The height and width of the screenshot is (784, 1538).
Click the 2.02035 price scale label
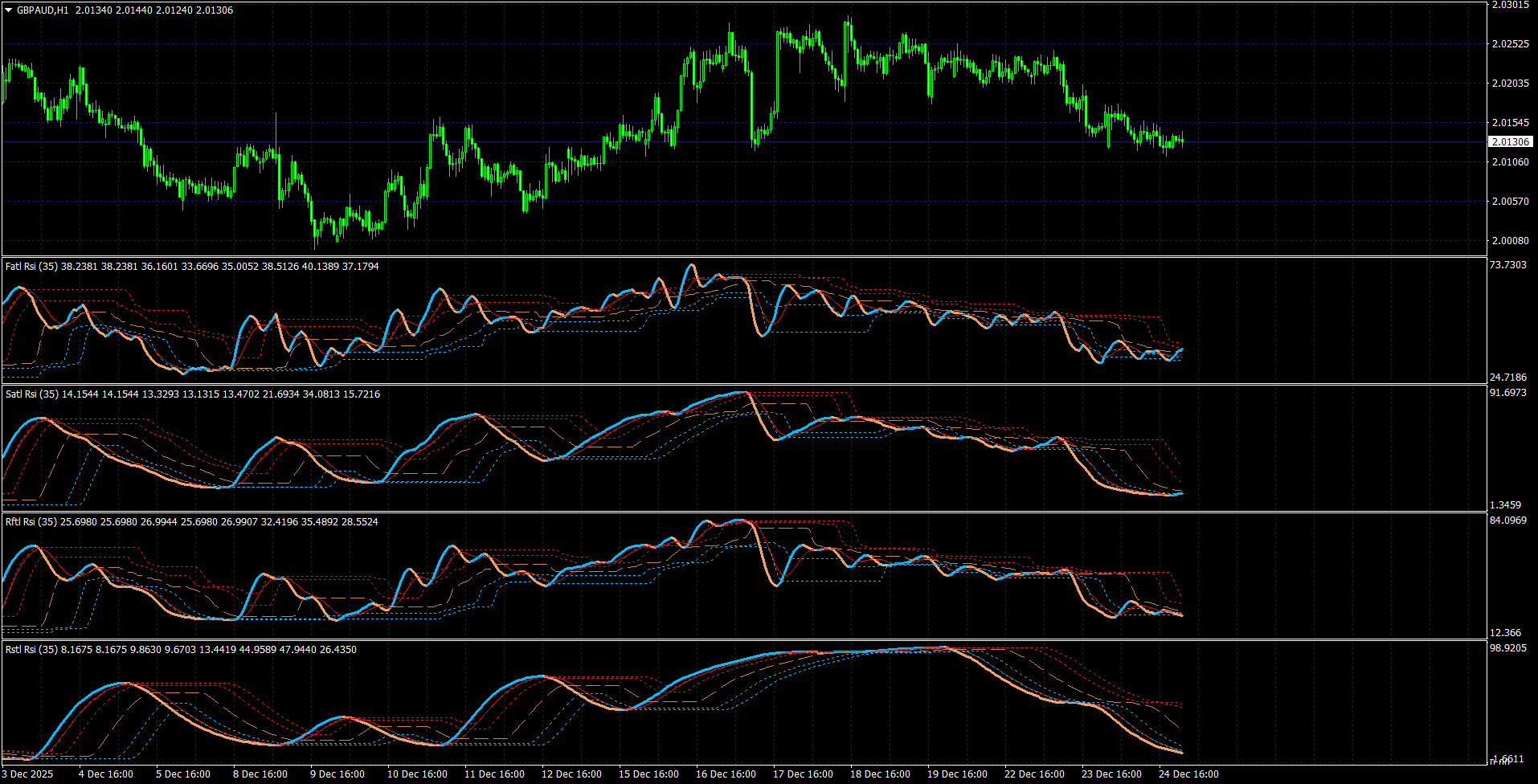coord(1511,84)
